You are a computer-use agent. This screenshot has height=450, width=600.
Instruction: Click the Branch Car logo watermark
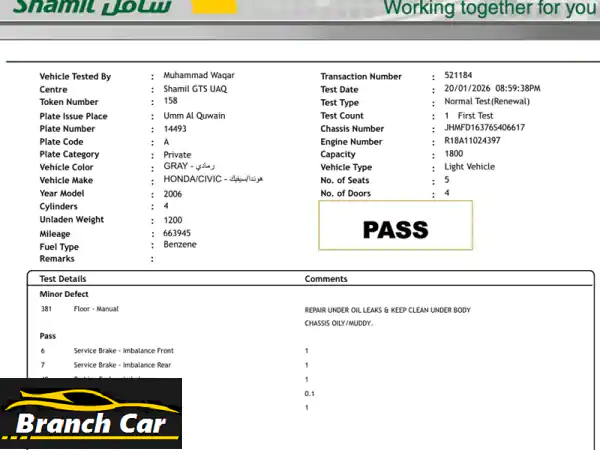[91, 414]
